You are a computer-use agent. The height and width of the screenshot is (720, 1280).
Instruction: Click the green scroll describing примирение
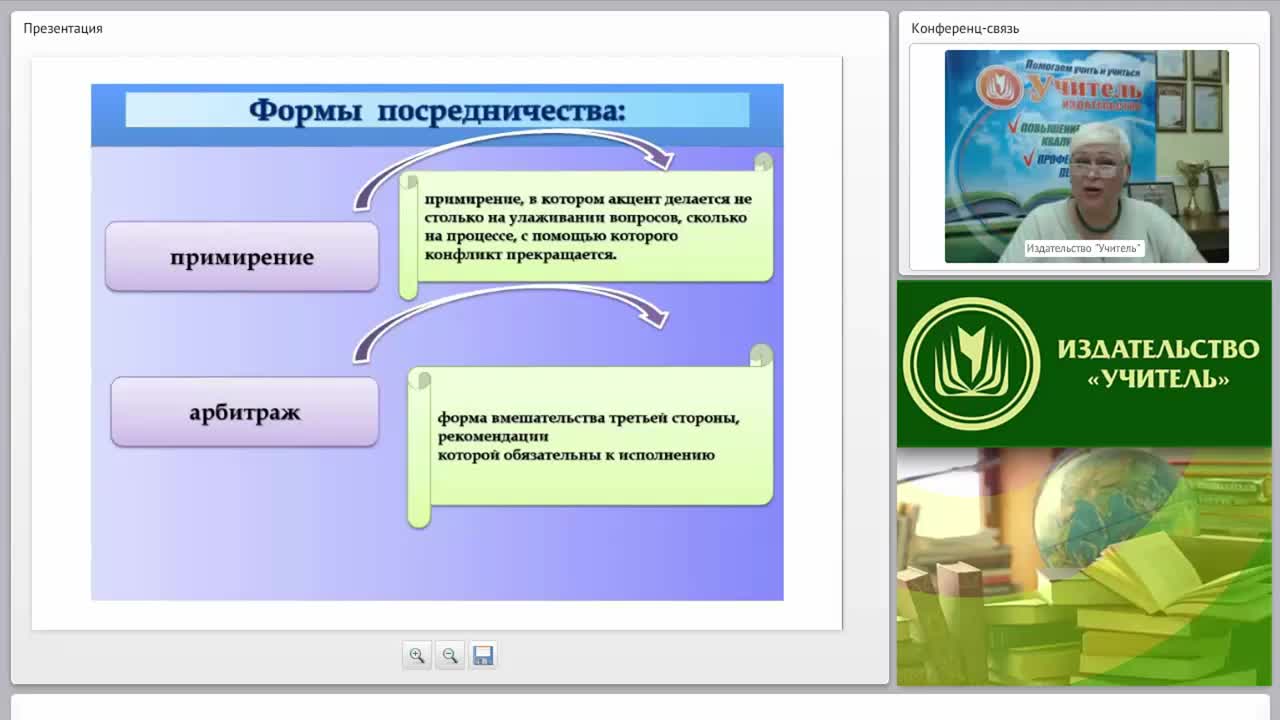coord(586,227)
